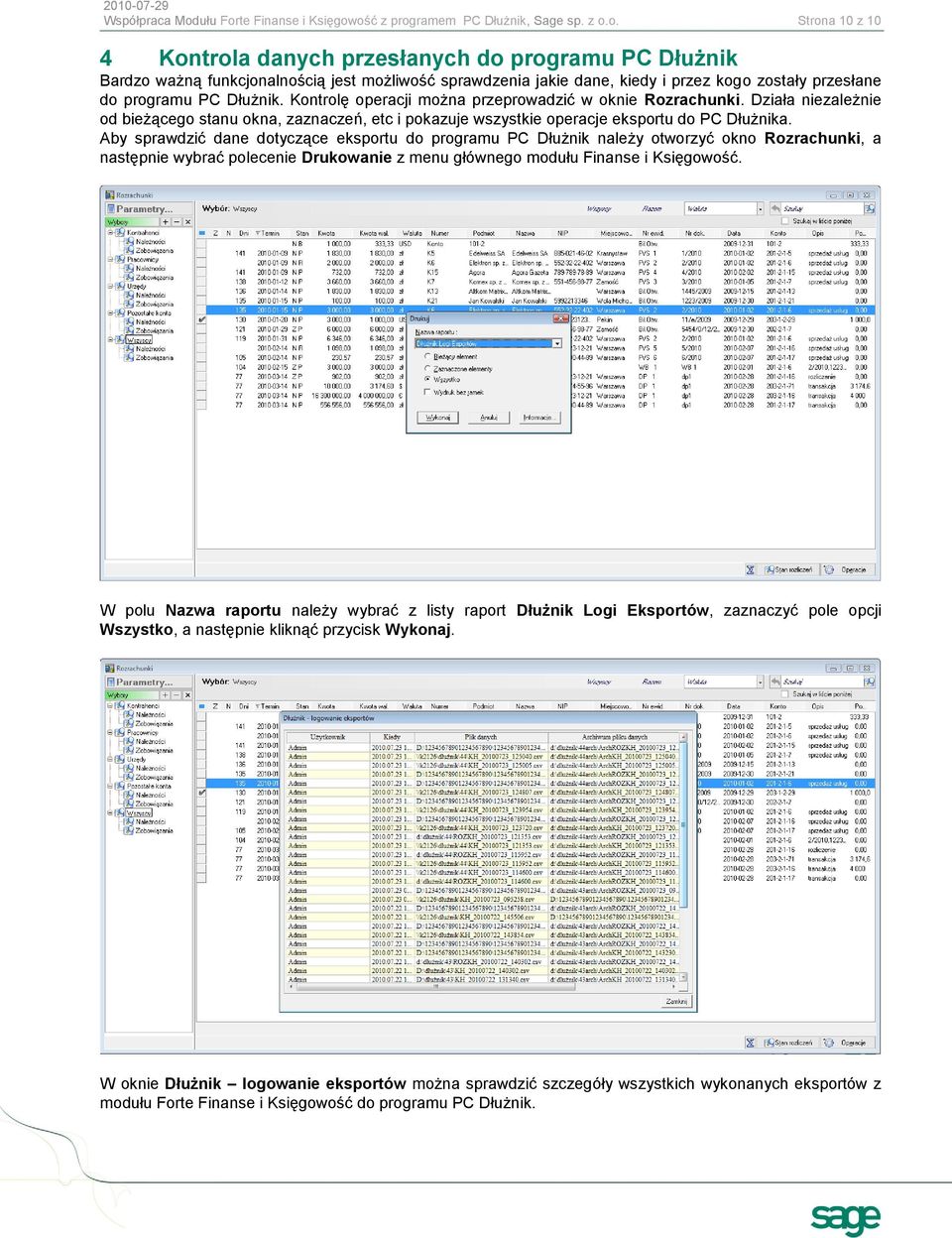Click Wybory plus icon in export-log window
Viewport: 952px width, 1238px height.
[x=166, y=695]
